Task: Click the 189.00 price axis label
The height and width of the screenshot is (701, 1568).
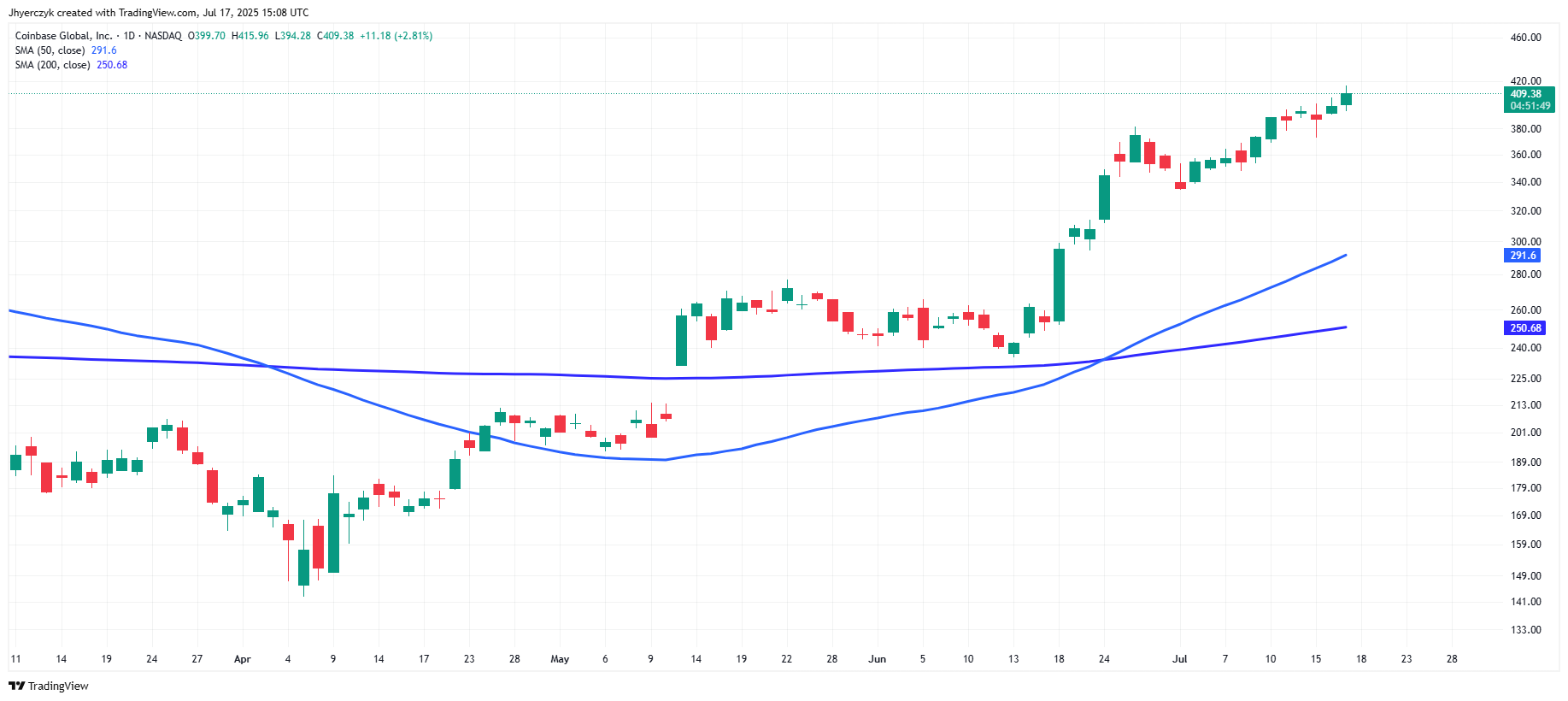Action: (1525, 462)
